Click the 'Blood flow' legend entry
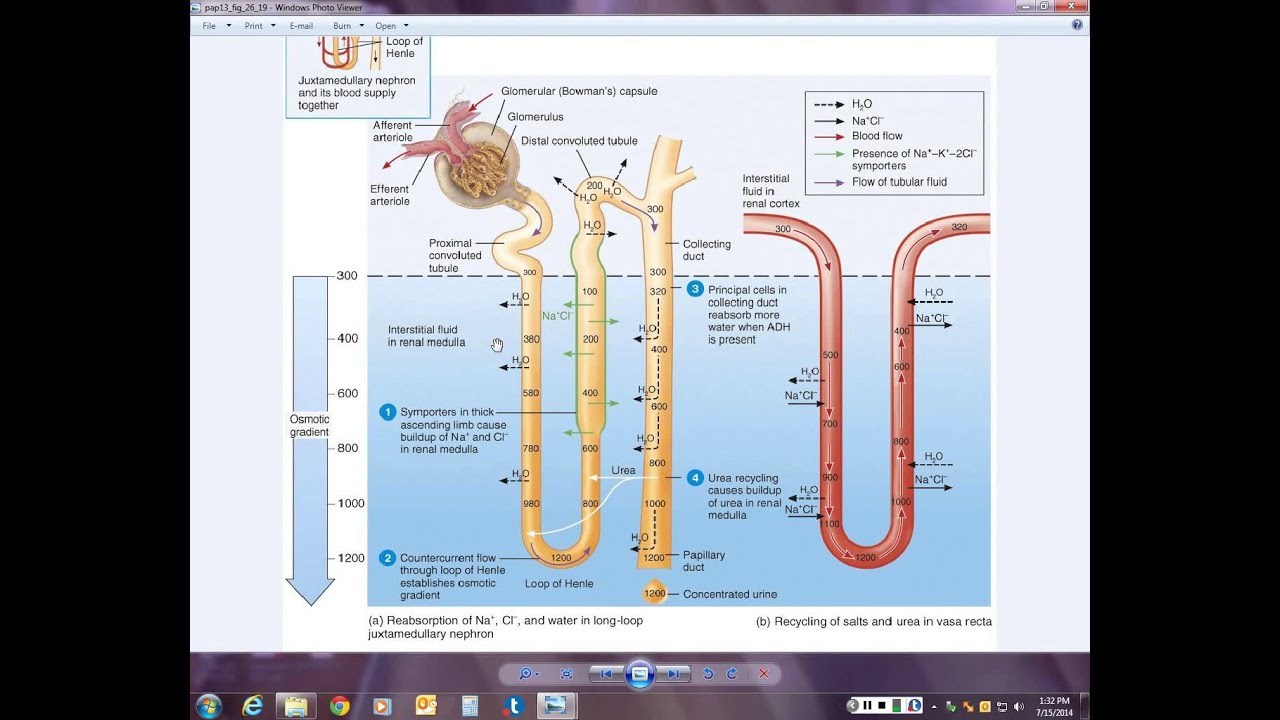This screenshot has height=720, width=1280. [x=877, y=136]
